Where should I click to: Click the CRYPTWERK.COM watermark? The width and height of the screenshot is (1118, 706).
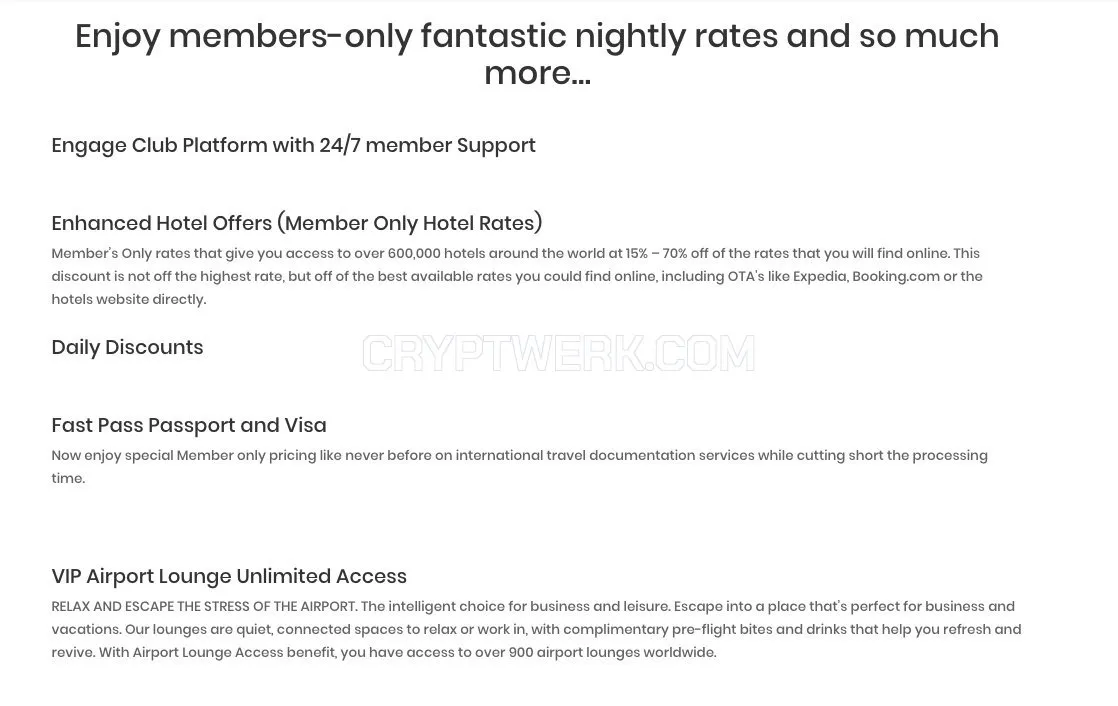click(x=558, y=354)
